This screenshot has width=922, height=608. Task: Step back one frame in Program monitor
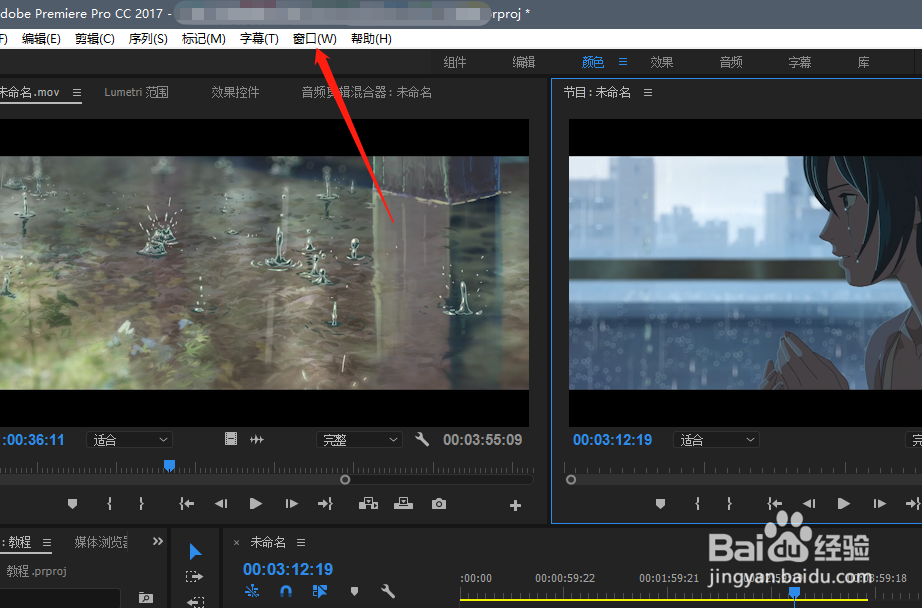[x=809, y=504]
